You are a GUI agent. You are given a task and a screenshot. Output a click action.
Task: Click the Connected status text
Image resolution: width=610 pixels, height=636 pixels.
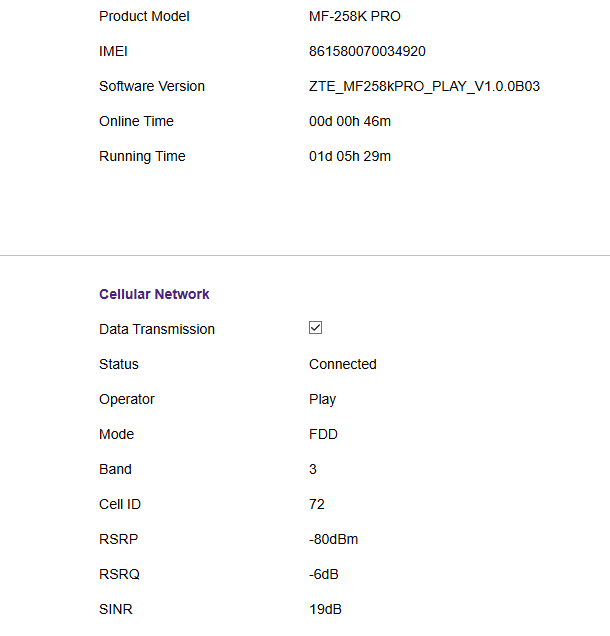point(343,364)
